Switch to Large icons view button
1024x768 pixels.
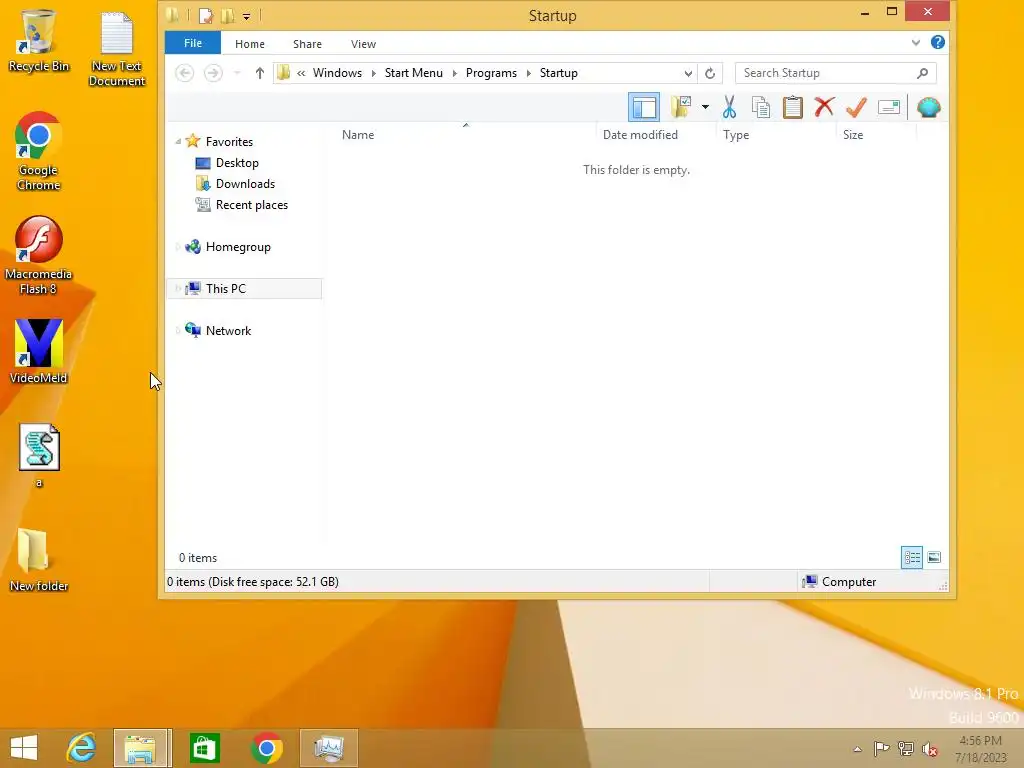click(x=934, y=558)
